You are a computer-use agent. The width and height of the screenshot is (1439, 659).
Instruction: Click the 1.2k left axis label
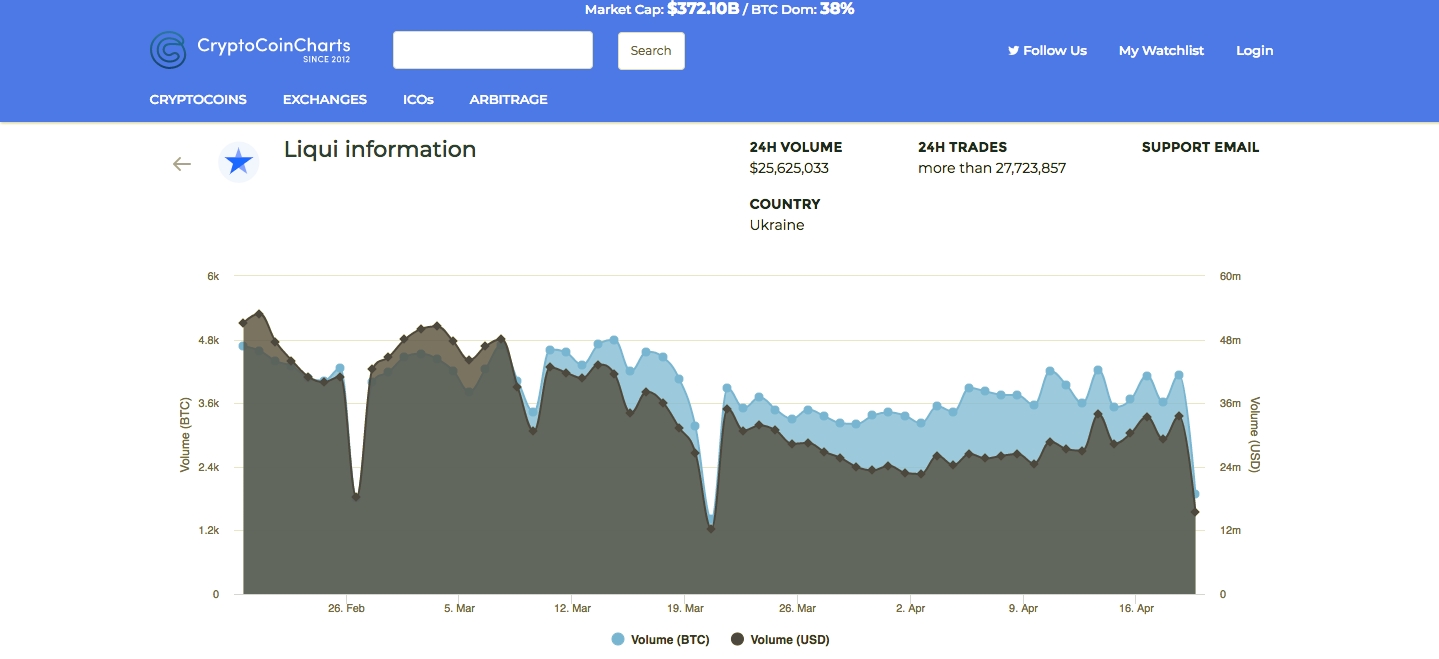tap(209, 531)
